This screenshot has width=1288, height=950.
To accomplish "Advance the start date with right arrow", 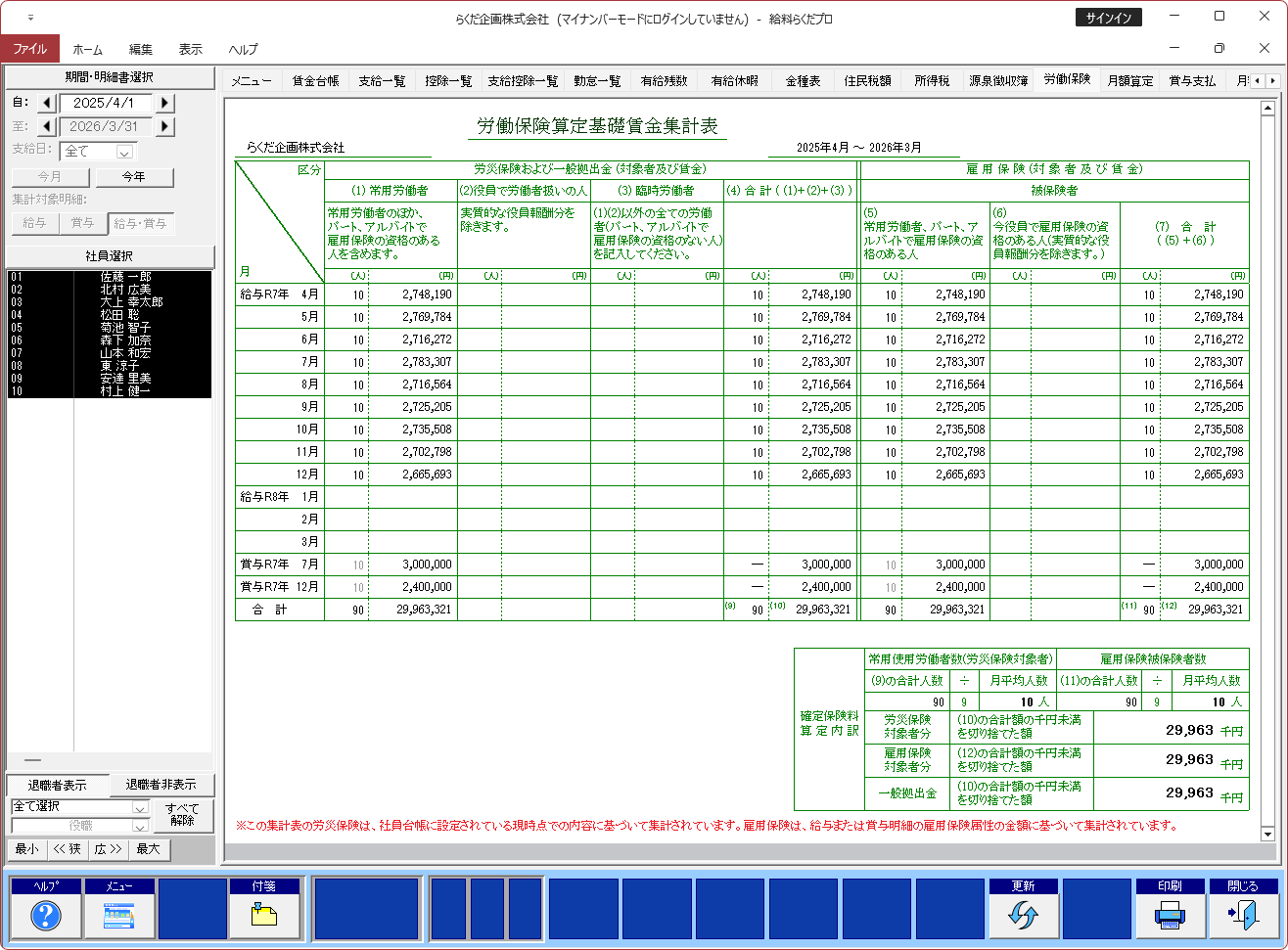I will 165,103.
